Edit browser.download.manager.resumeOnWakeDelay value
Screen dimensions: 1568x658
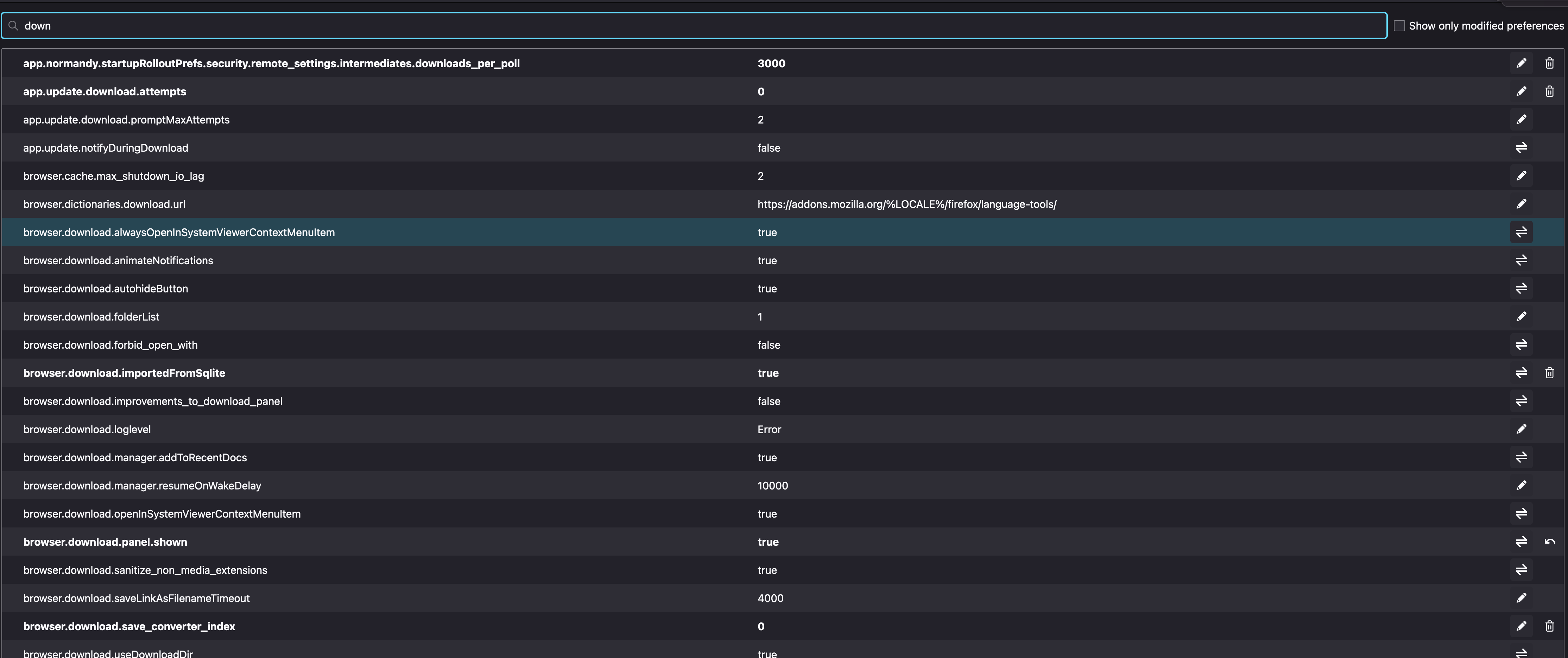pos(1520,486)
